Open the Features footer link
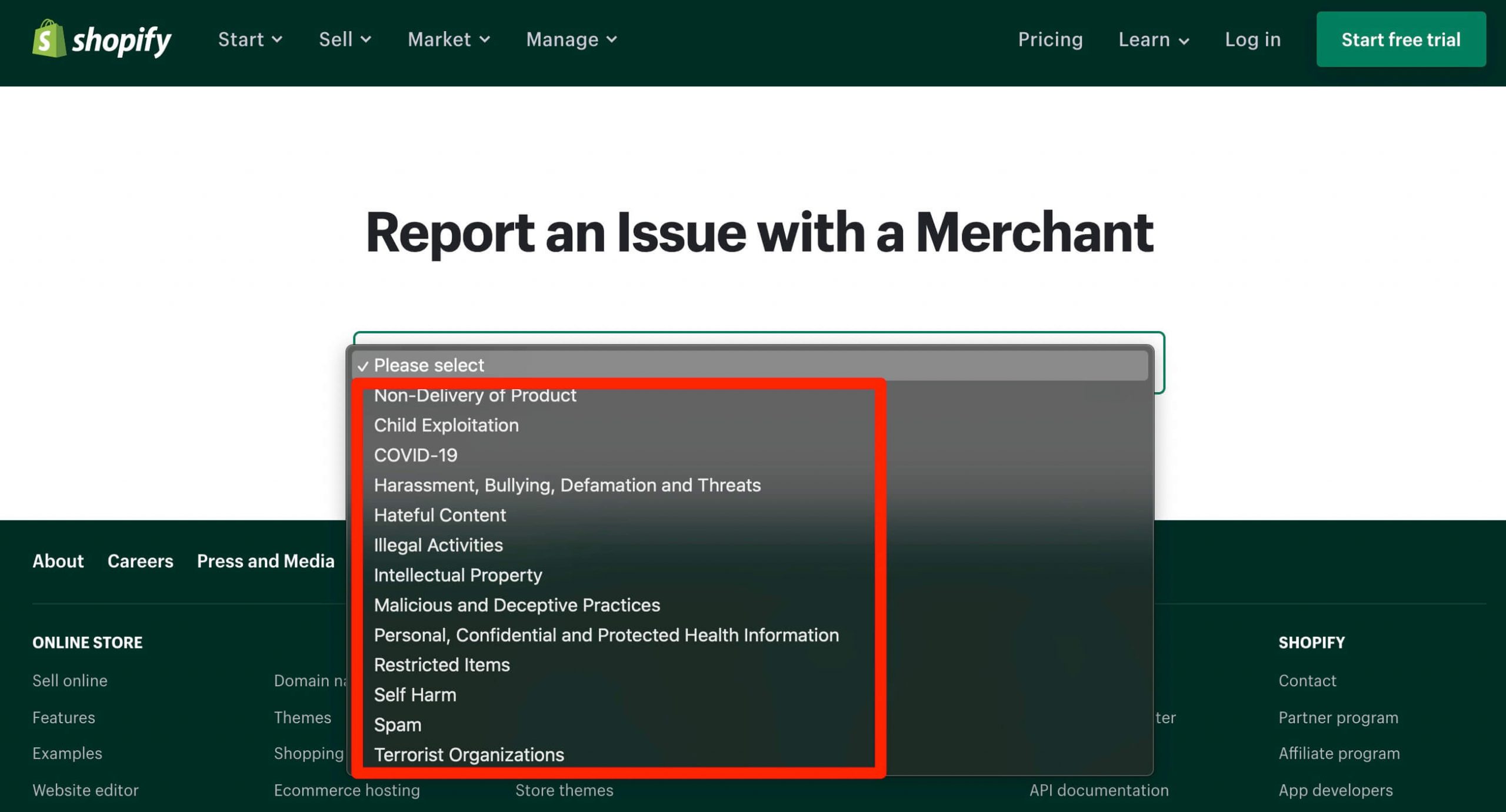Viewport: 1506px width, 812px height. [x=64, y=717]
